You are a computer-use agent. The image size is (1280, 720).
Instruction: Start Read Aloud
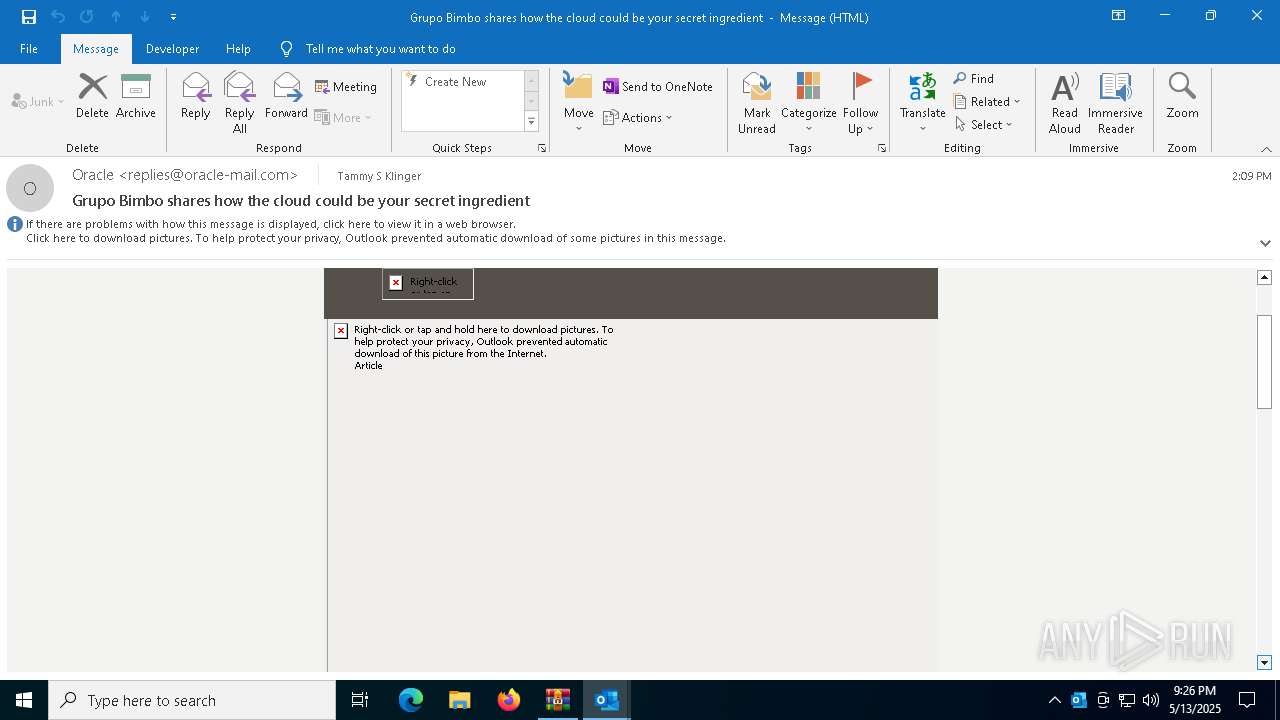click(x=1064, y=103)
